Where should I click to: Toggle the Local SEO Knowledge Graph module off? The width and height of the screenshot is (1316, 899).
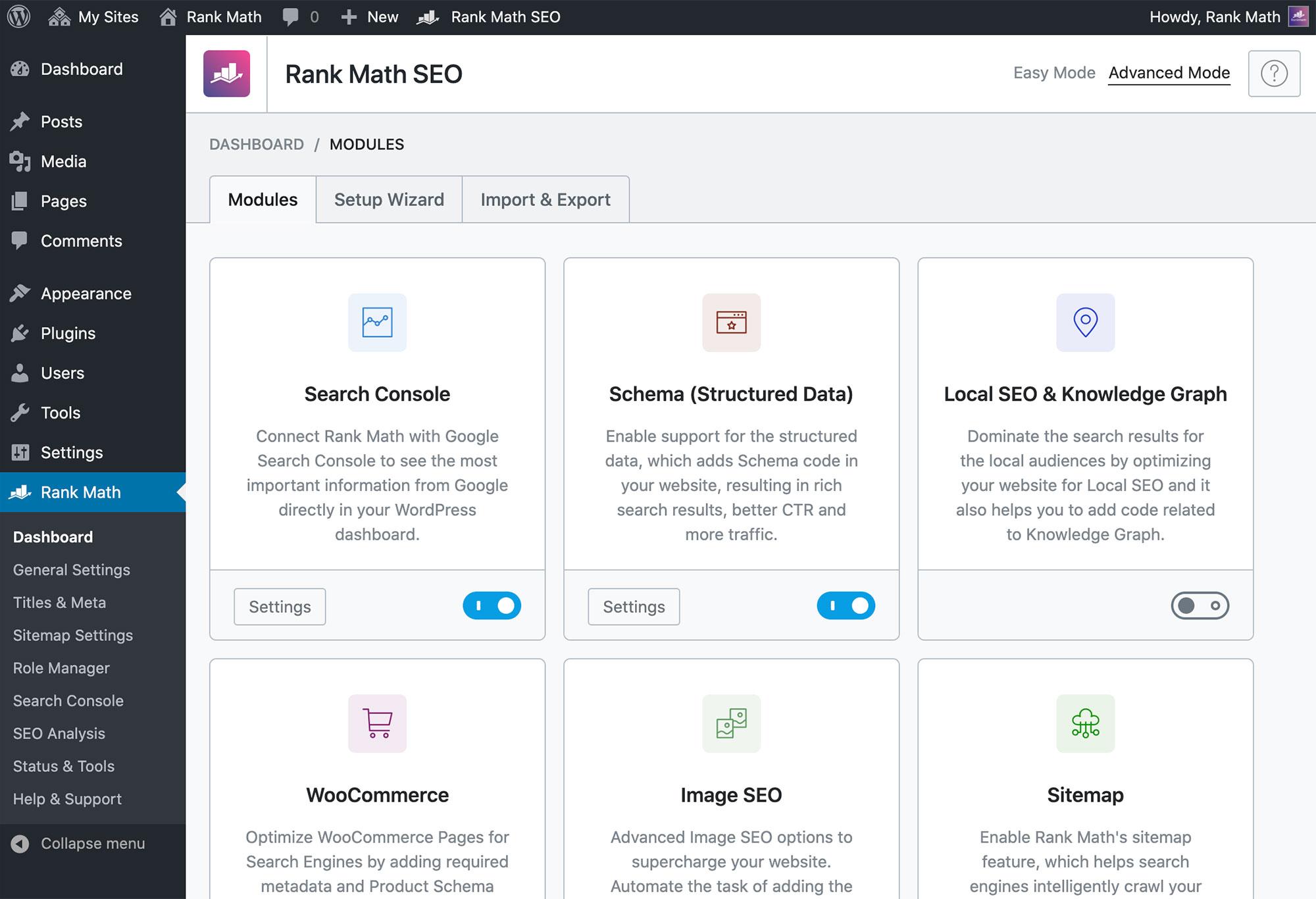[x=1198, y=605]
